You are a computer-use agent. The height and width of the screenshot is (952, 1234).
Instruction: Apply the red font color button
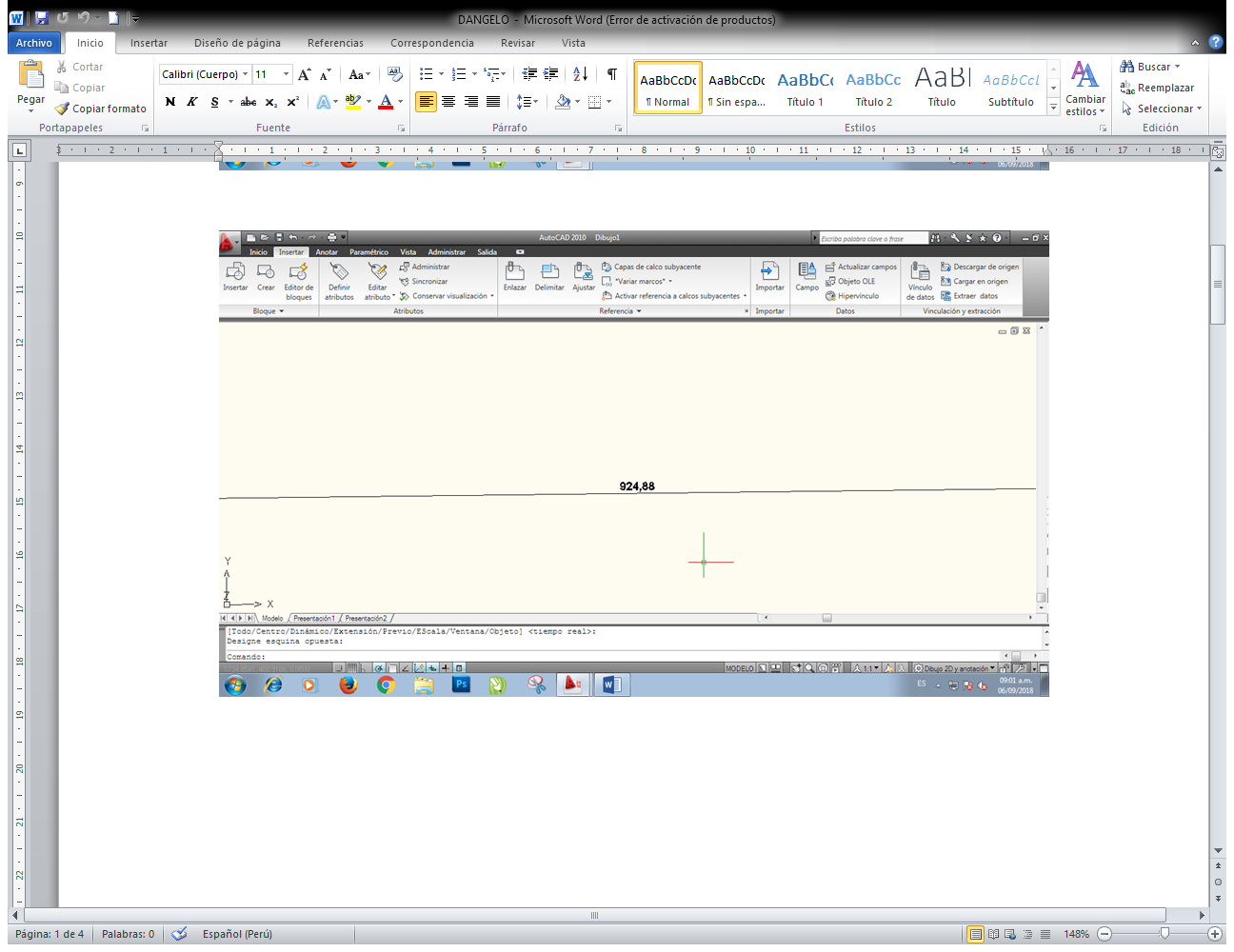tap(386, 102)
